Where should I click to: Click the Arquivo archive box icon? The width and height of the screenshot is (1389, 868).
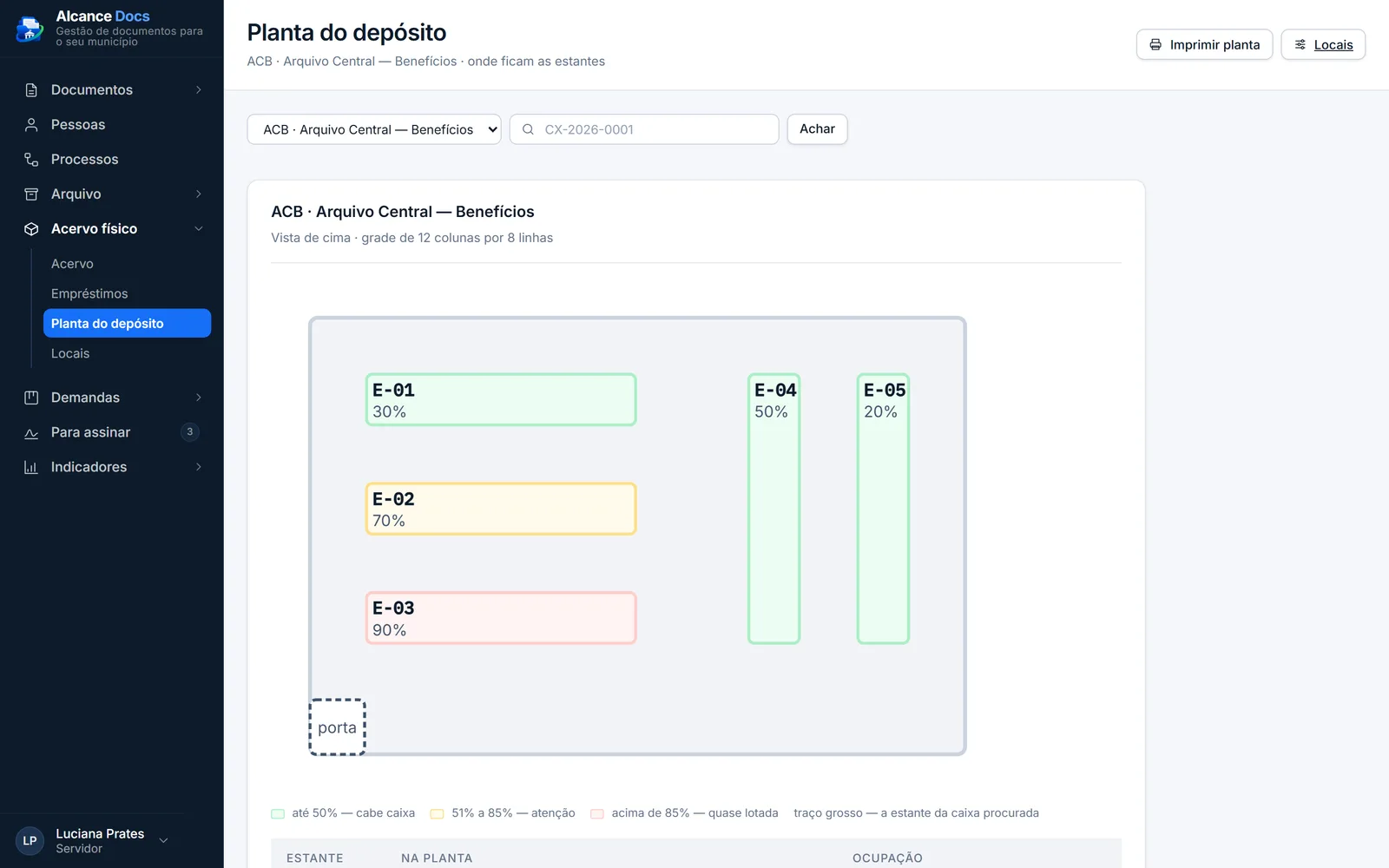coord(31,194)
